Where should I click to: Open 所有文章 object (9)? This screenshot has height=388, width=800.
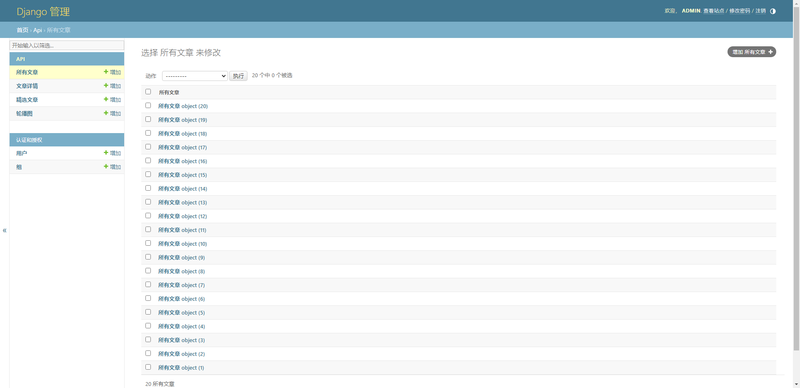point(181,258)
